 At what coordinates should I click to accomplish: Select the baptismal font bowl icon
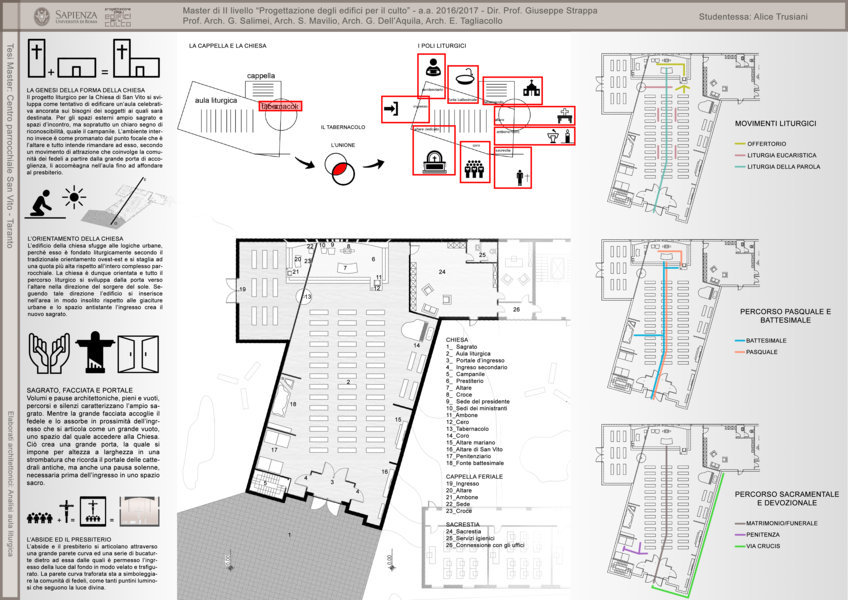tap(465, 78)
